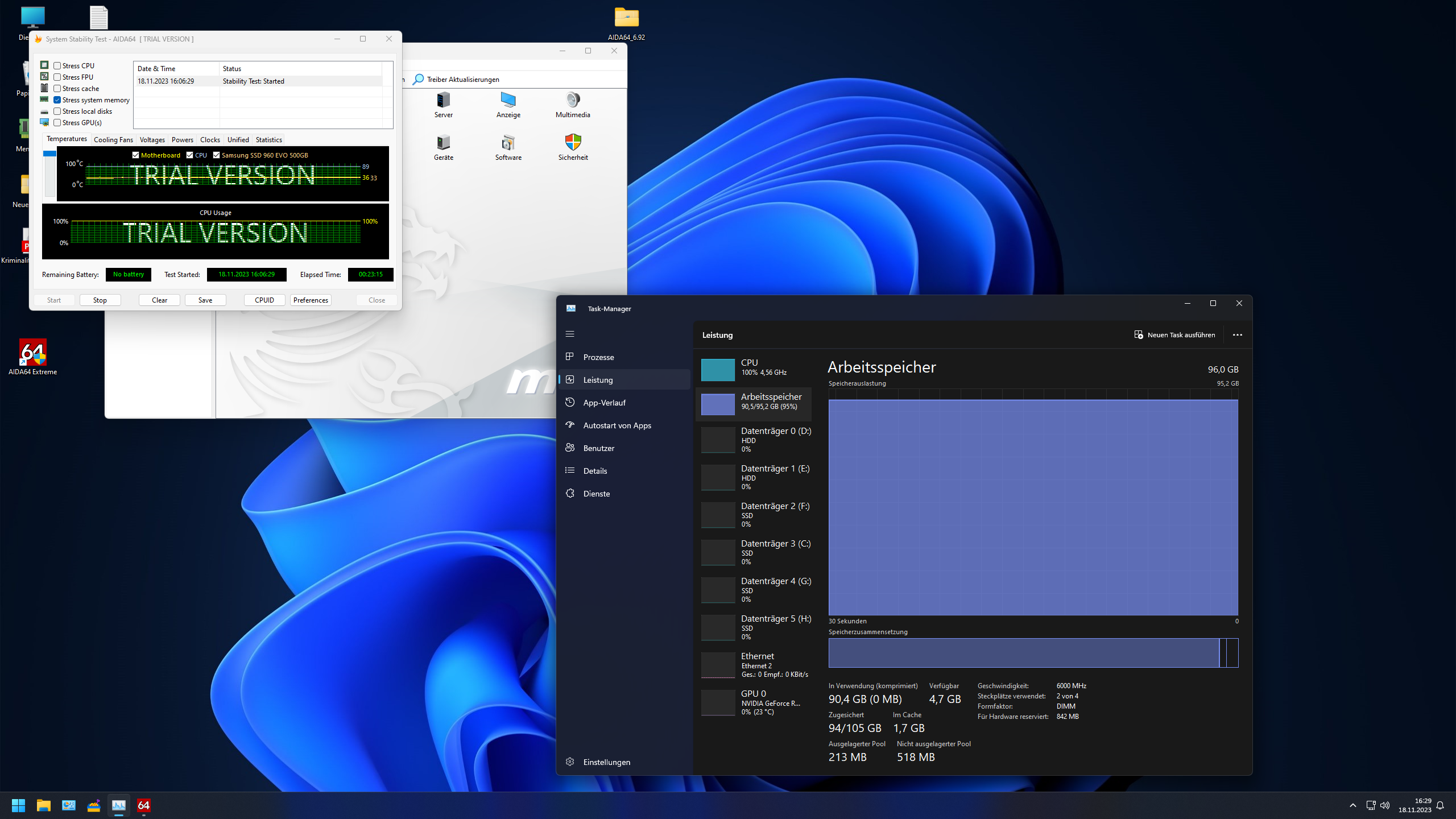Switch to the Statistics tab
This screenshot has height=819, width=1456.
pos(268,140)
